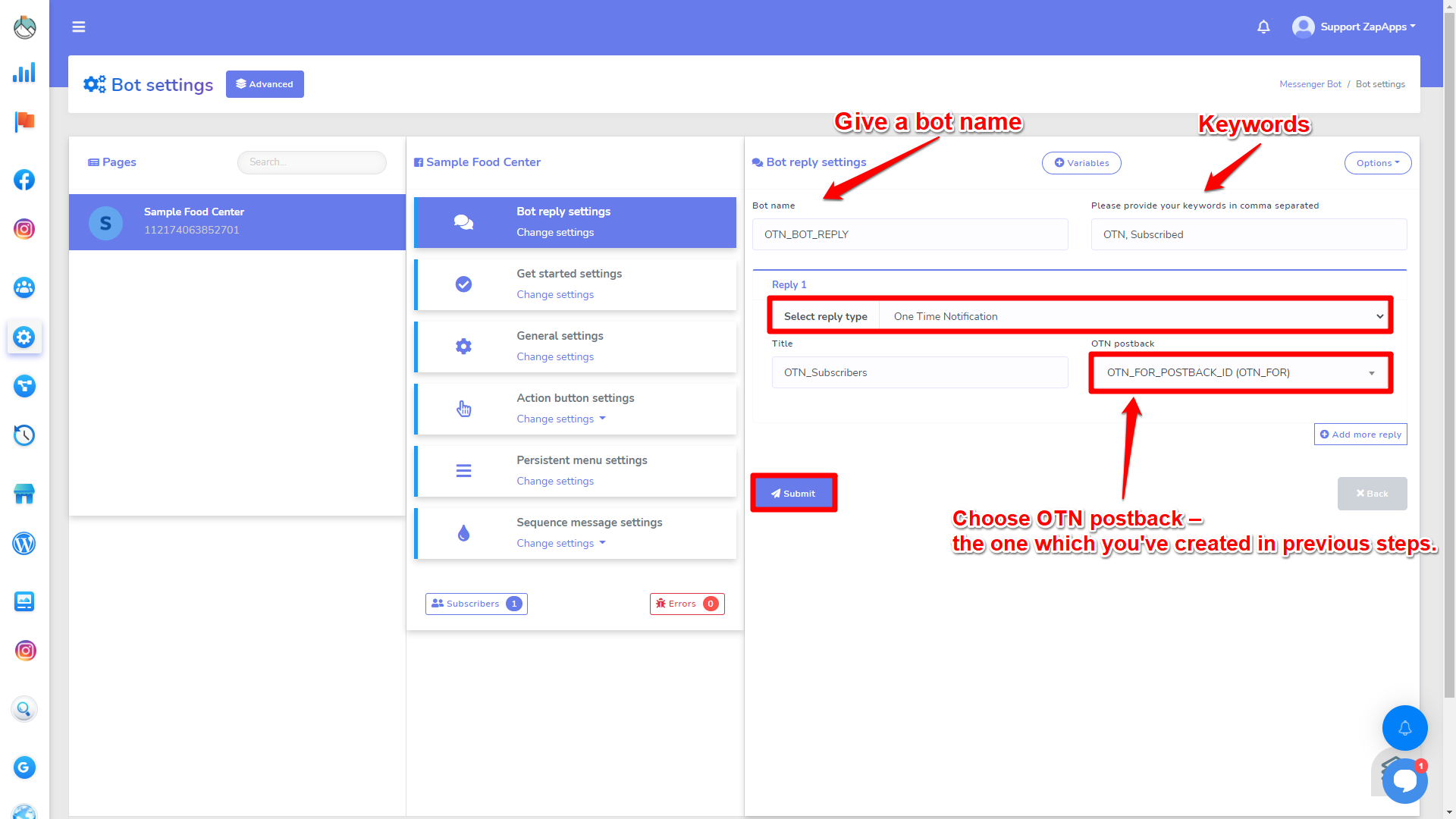Click the Messenger Bot breadcrumb link
Screen dimensions: 1456x819
1310,84
